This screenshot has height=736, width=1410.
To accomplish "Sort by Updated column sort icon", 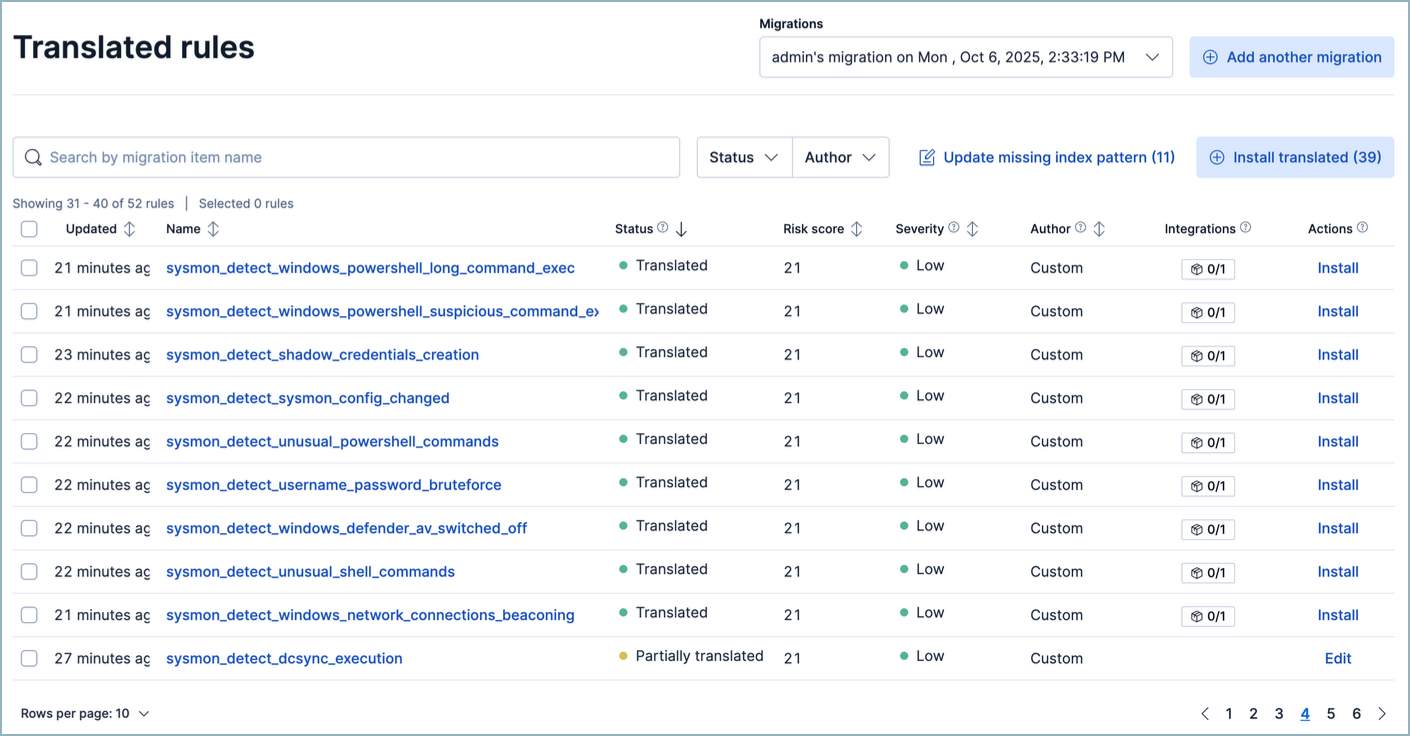I will [x=129, y=229].
